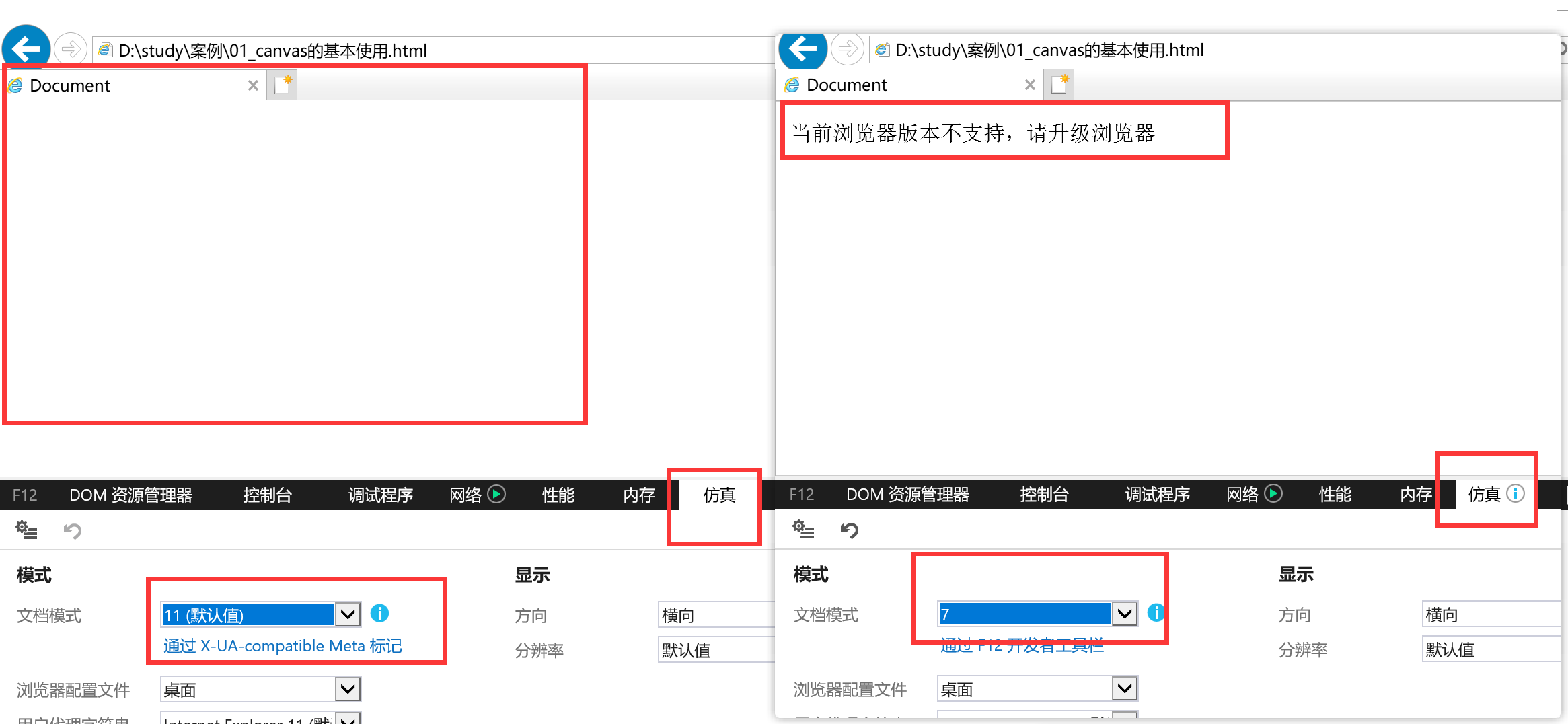Open 调试程序 tab in left dev tools
The image size is (1568, 724).
pos(381,495)
